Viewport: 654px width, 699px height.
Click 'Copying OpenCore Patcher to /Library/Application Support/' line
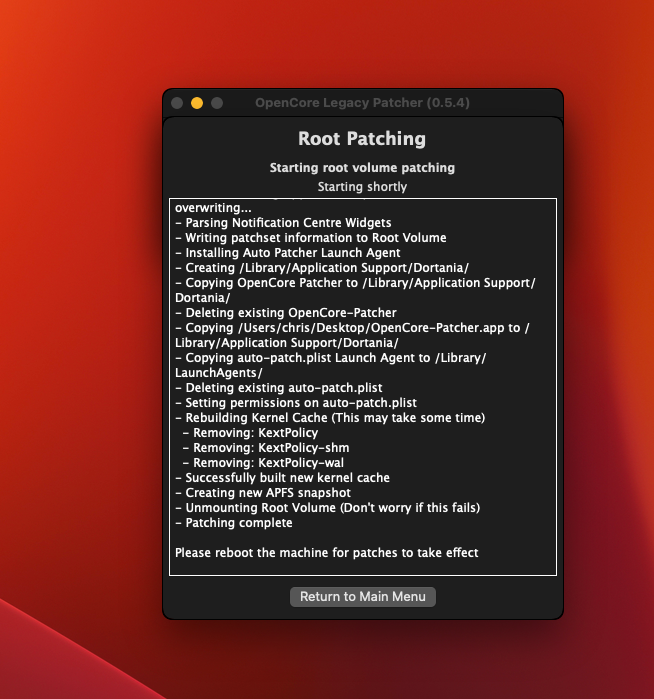point(355,290)
